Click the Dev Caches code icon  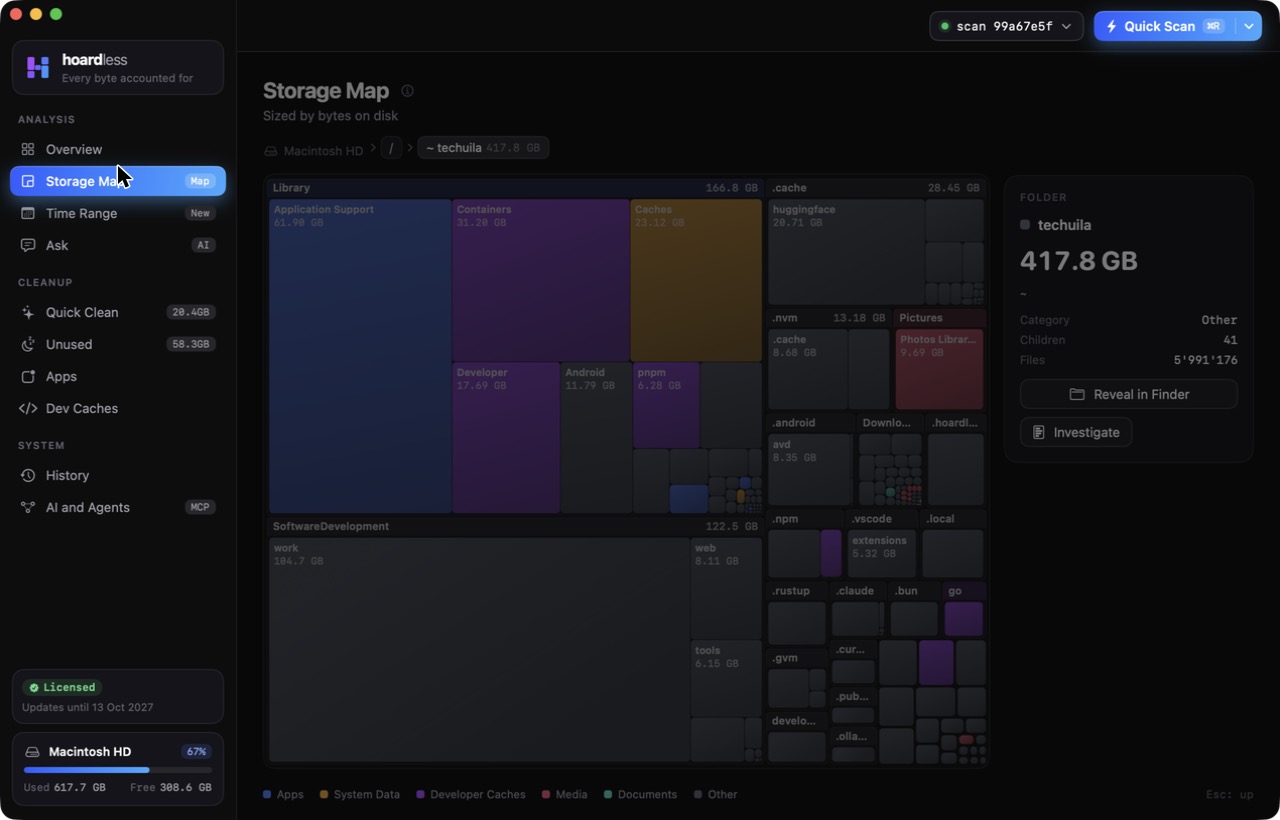coord(28,408)
